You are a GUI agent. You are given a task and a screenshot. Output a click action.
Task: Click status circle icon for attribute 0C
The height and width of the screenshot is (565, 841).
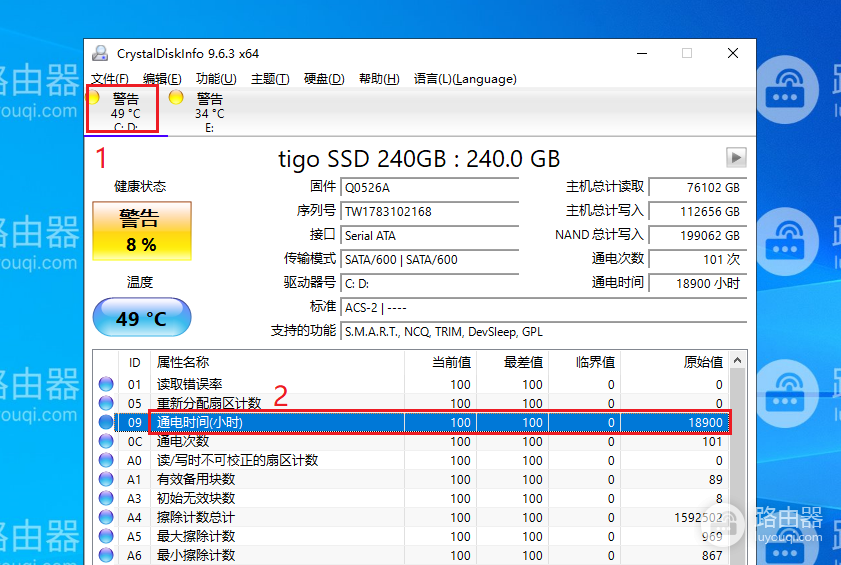[106, 441]
